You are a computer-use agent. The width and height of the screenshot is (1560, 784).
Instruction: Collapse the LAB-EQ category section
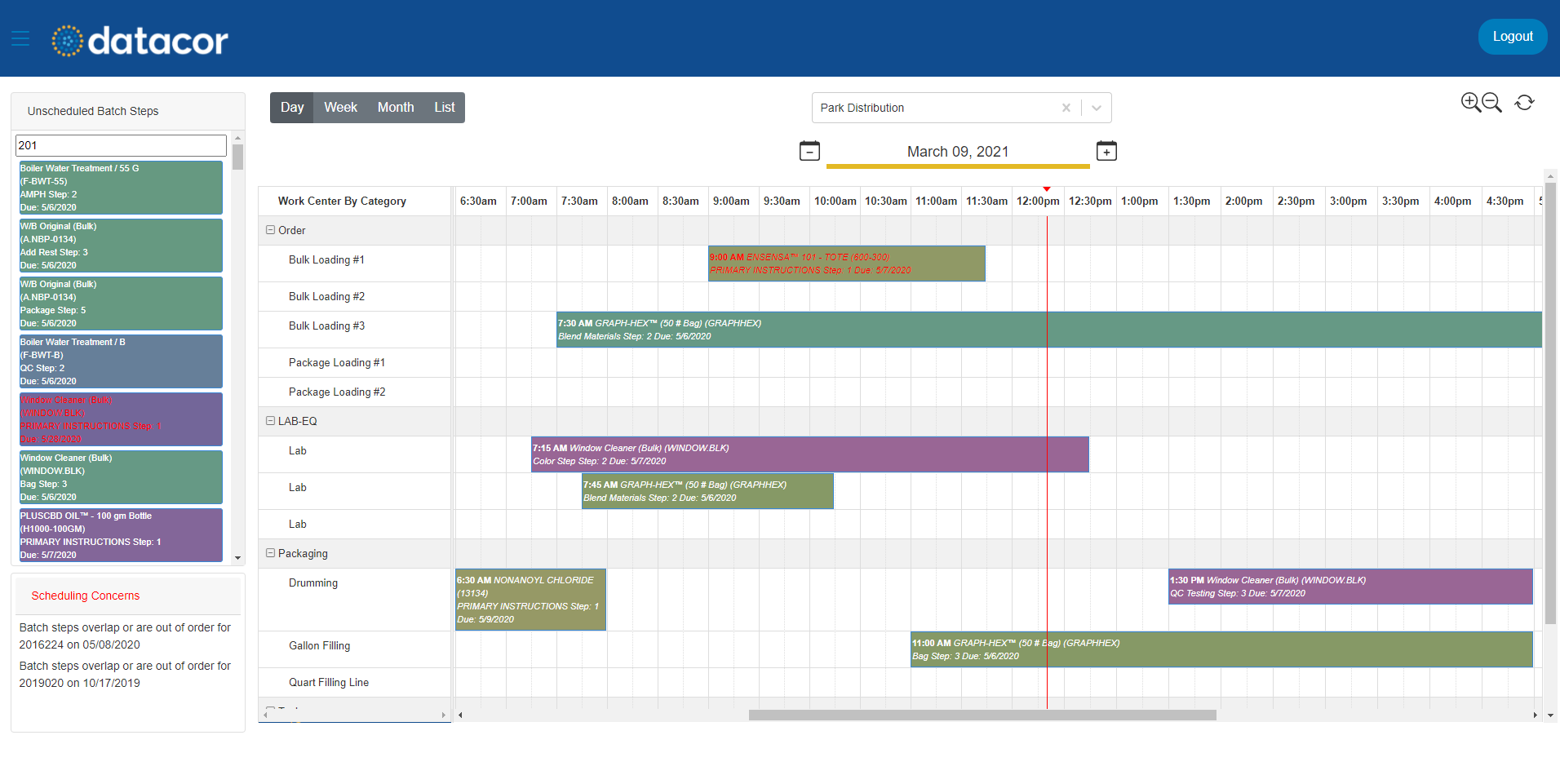click(x=270, y=420)
